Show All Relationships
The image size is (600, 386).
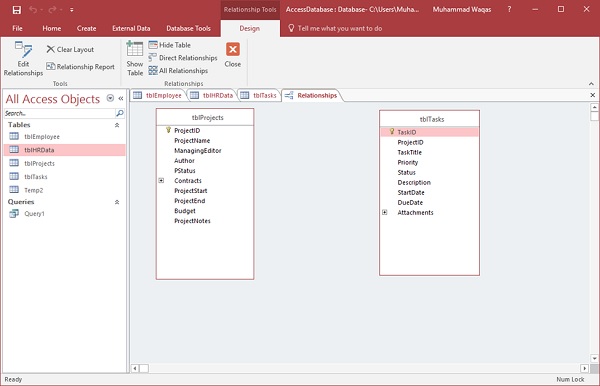178,71
